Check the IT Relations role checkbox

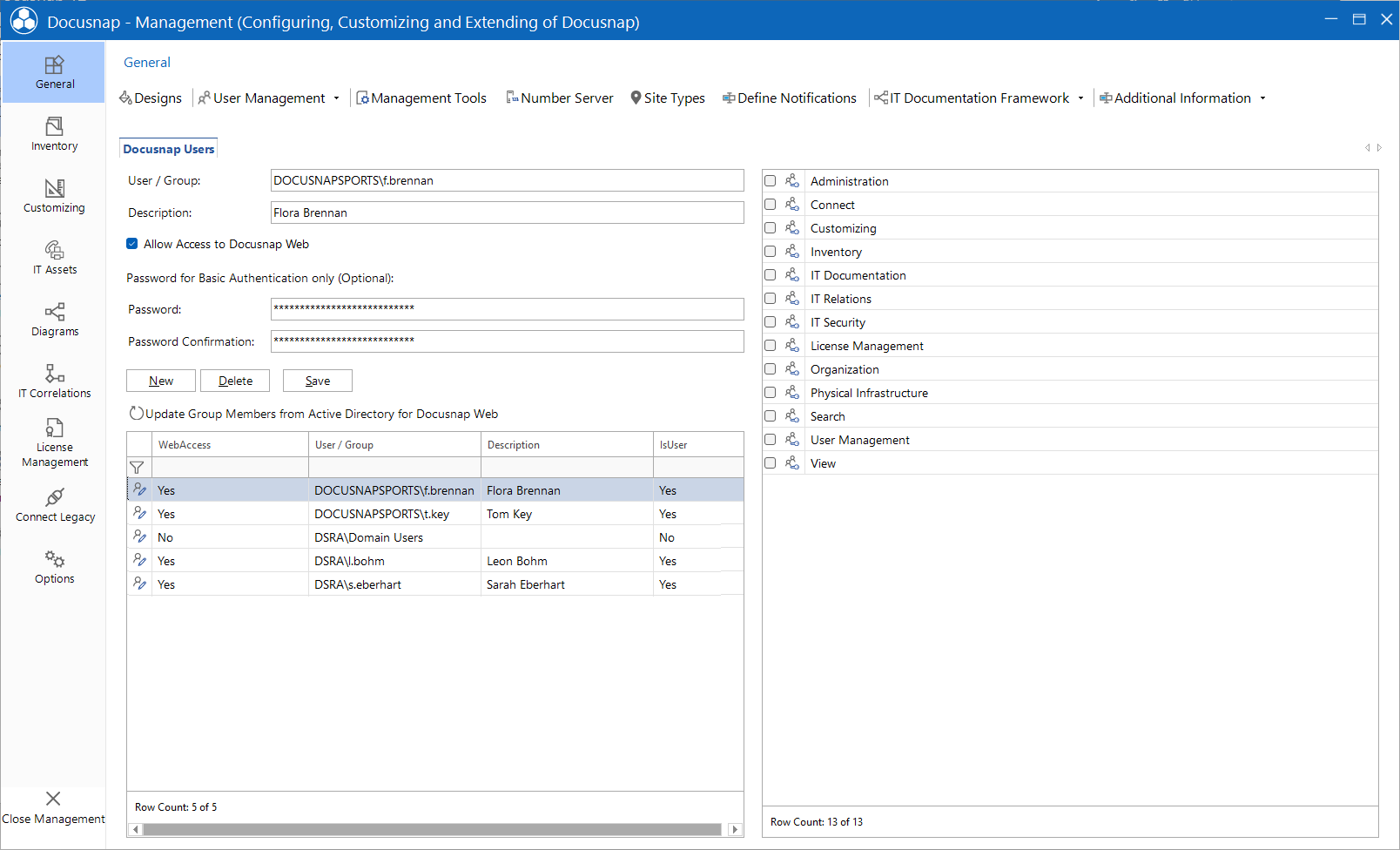click(x=770, y=299)
